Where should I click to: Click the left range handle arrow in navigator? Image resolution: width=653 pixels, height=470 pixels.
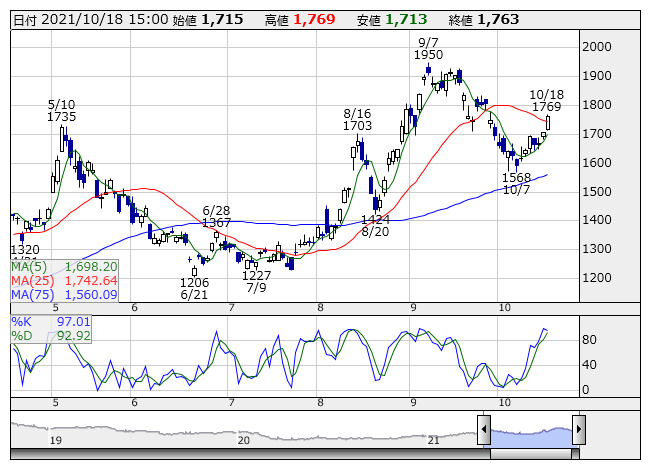point(484,432)
